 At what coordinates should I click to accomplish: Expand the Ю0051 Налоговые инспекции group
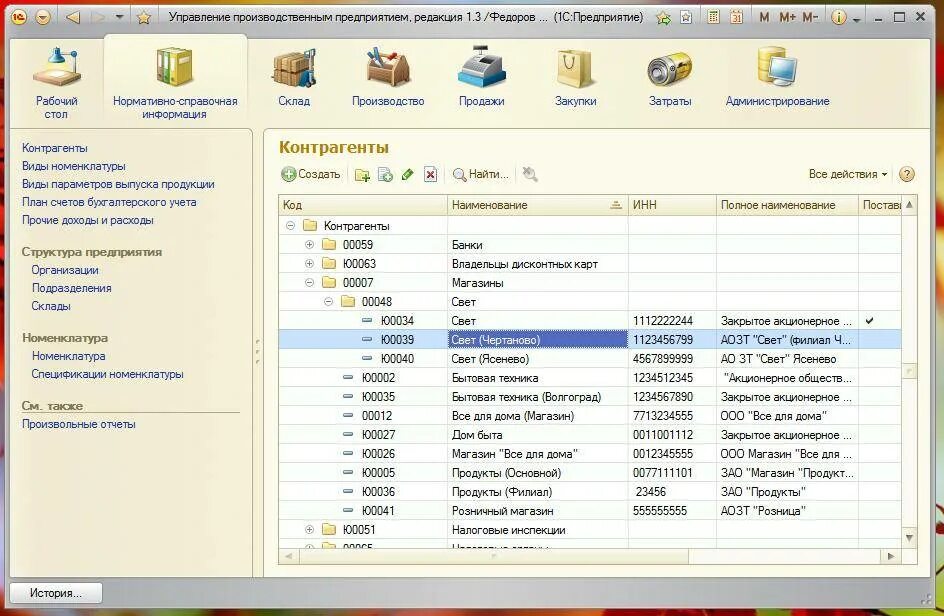[309, 530]
